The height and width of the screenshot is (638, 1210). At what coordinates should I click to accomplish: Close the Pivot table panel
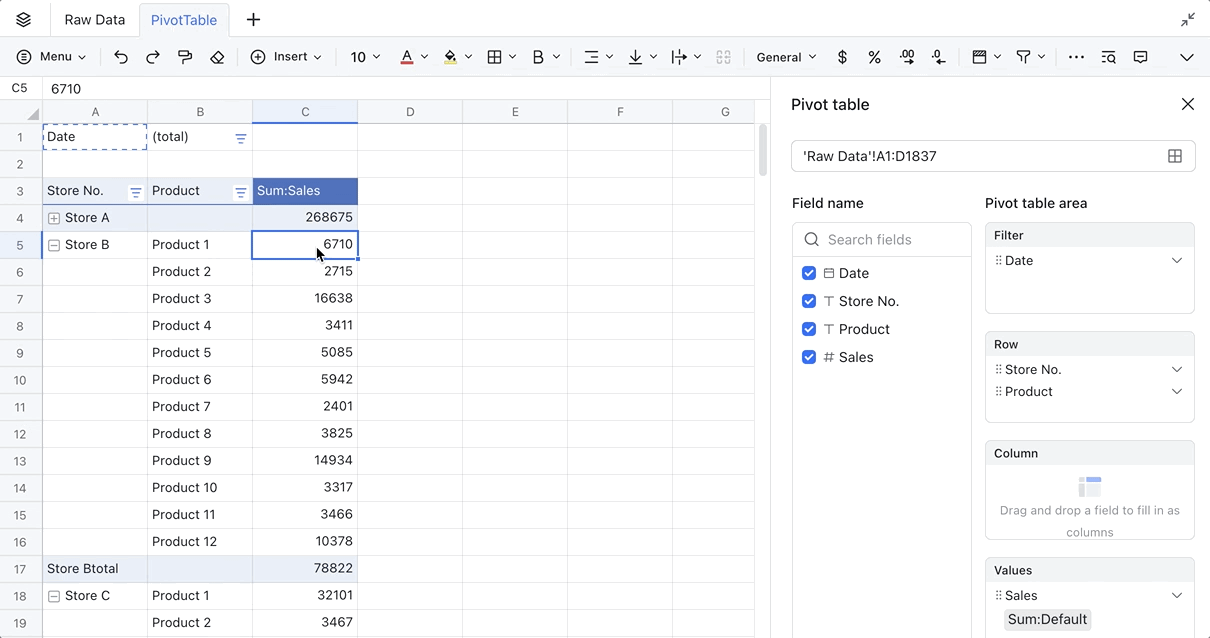tap(1187, 104)
